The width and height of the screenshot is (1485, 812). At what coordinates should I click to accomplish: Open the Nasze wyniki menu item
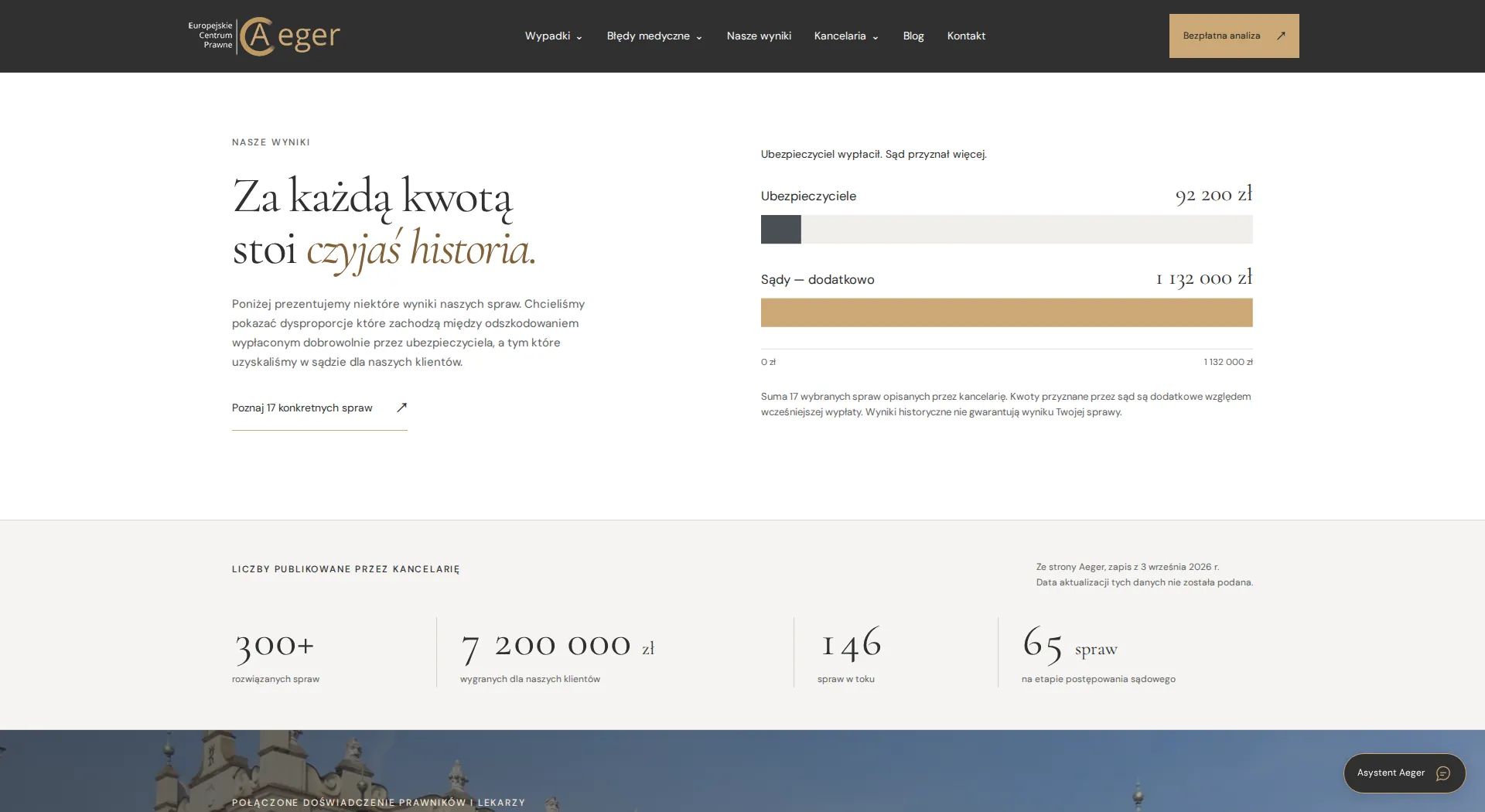(x=759, y=36)
